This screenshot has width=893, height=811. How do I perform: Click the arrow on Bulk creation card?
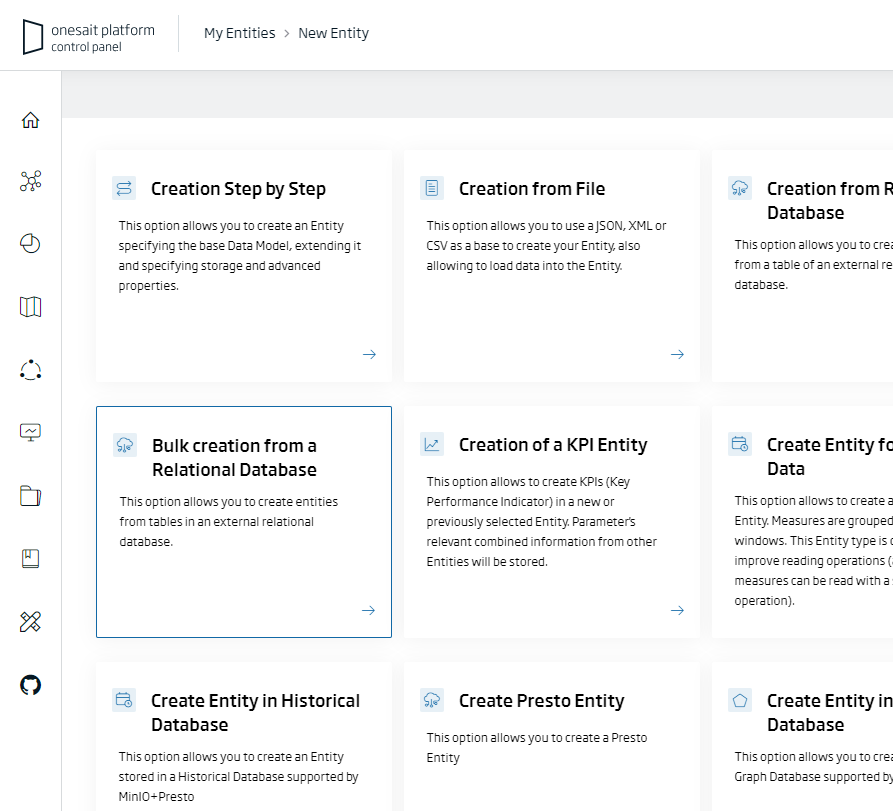[368, 611]
